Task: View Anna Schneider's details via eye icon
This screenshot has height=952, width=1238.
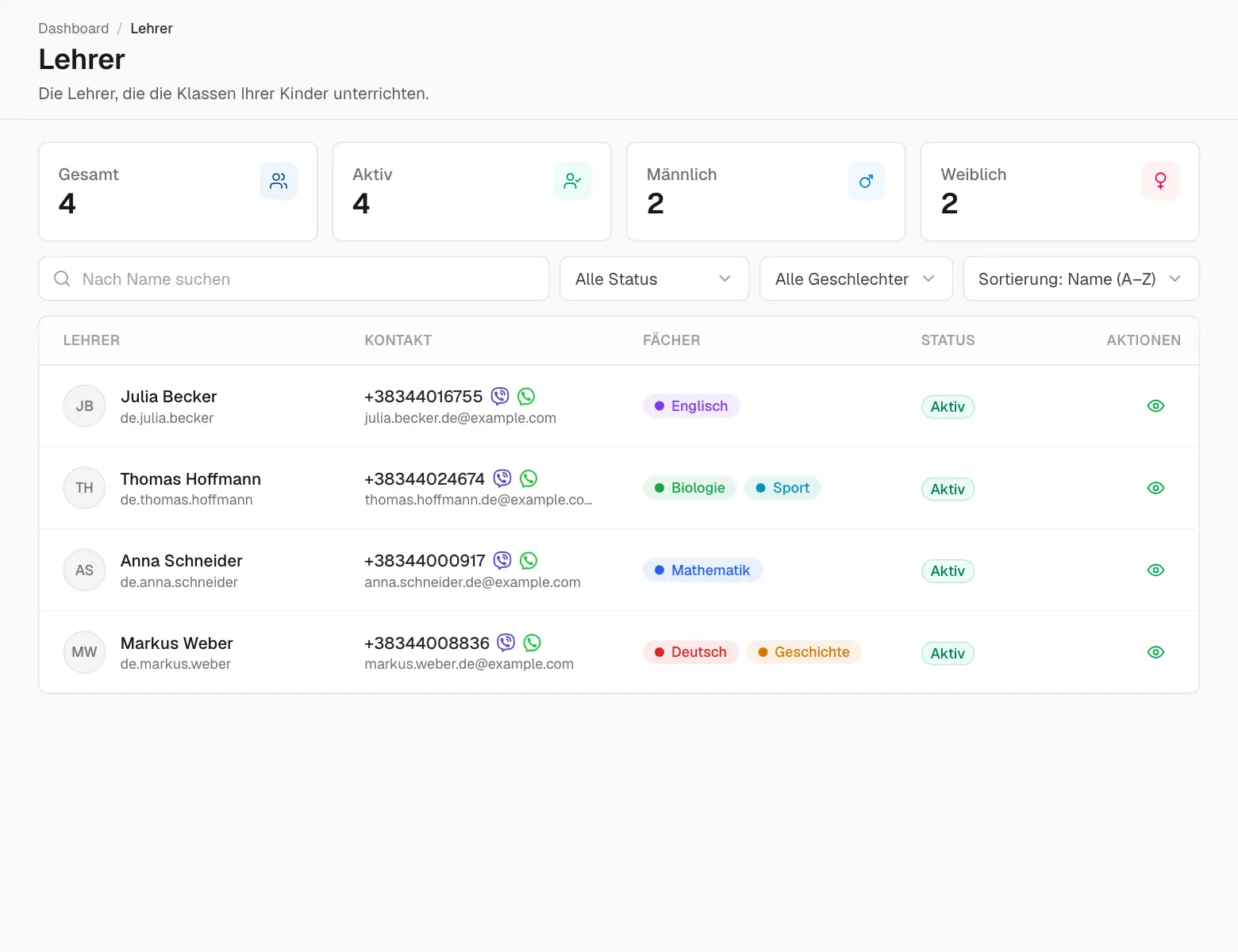Action: pyautogui.click(x=1155, y=570)
